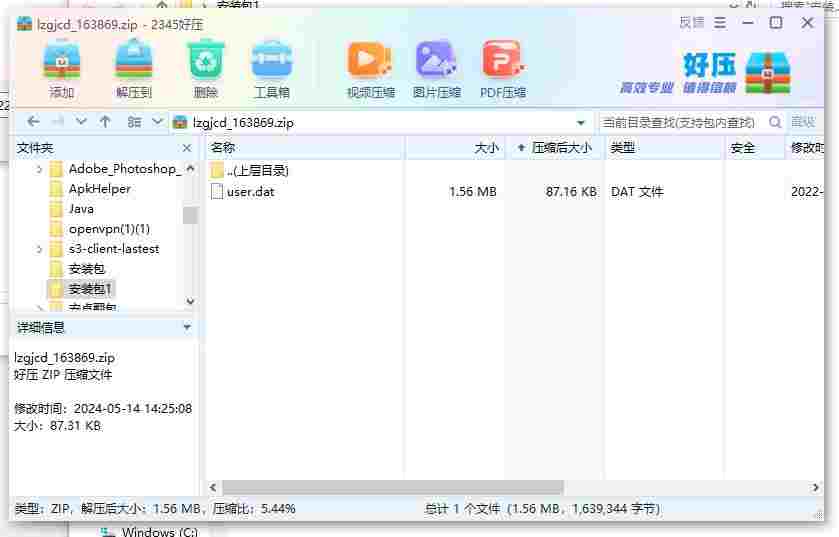
Task: Click the user.dat file icon
Action: point(217,191)
